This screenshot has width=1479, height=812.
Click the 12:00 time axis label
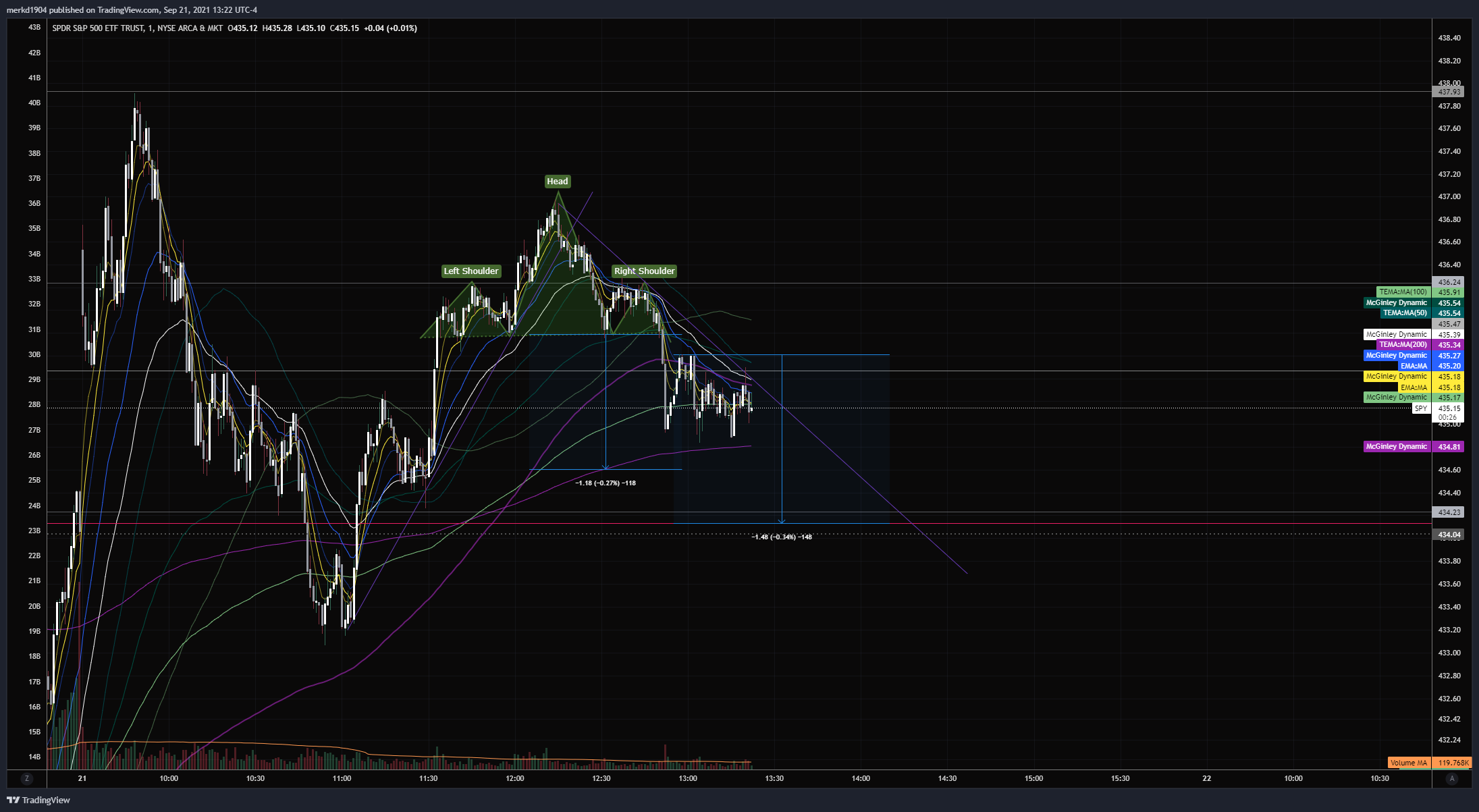(515, 778)
